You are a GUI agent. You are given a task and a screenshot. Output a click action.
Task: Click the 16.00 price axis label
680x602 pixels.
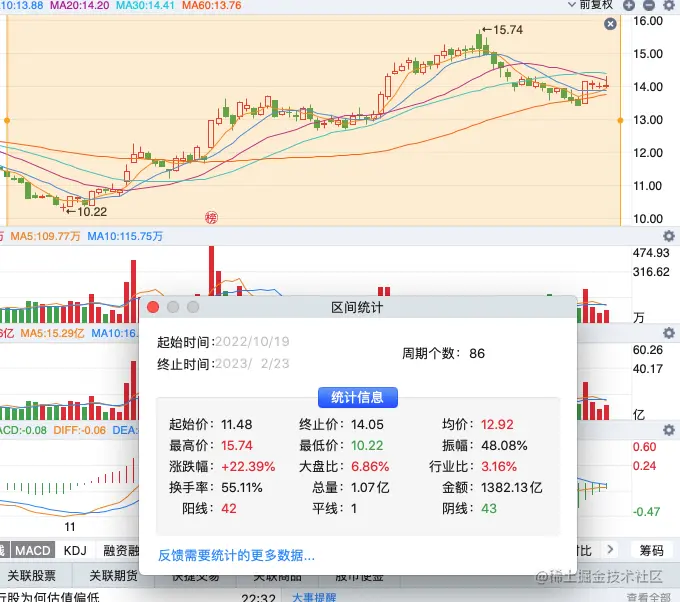(648, 21)
